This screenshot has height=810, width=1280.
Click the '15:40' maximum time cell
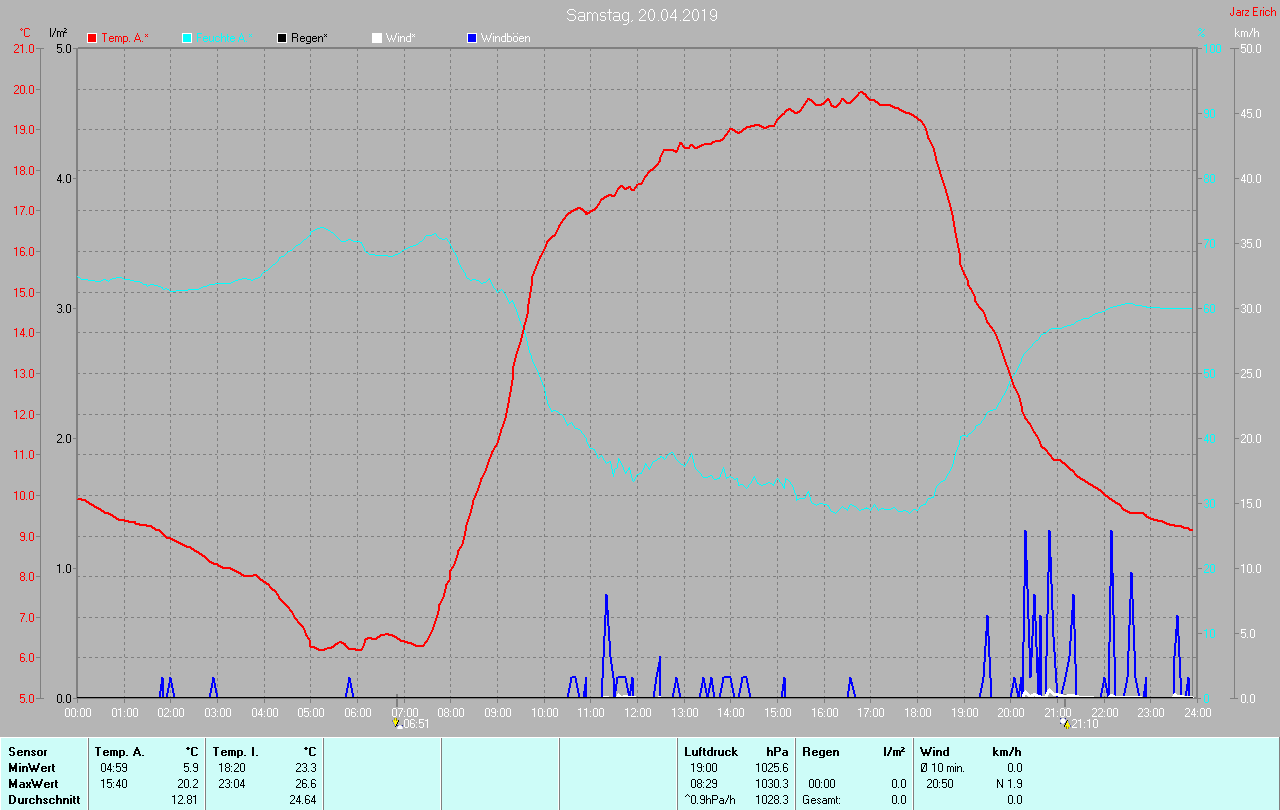tap(113, 783)
